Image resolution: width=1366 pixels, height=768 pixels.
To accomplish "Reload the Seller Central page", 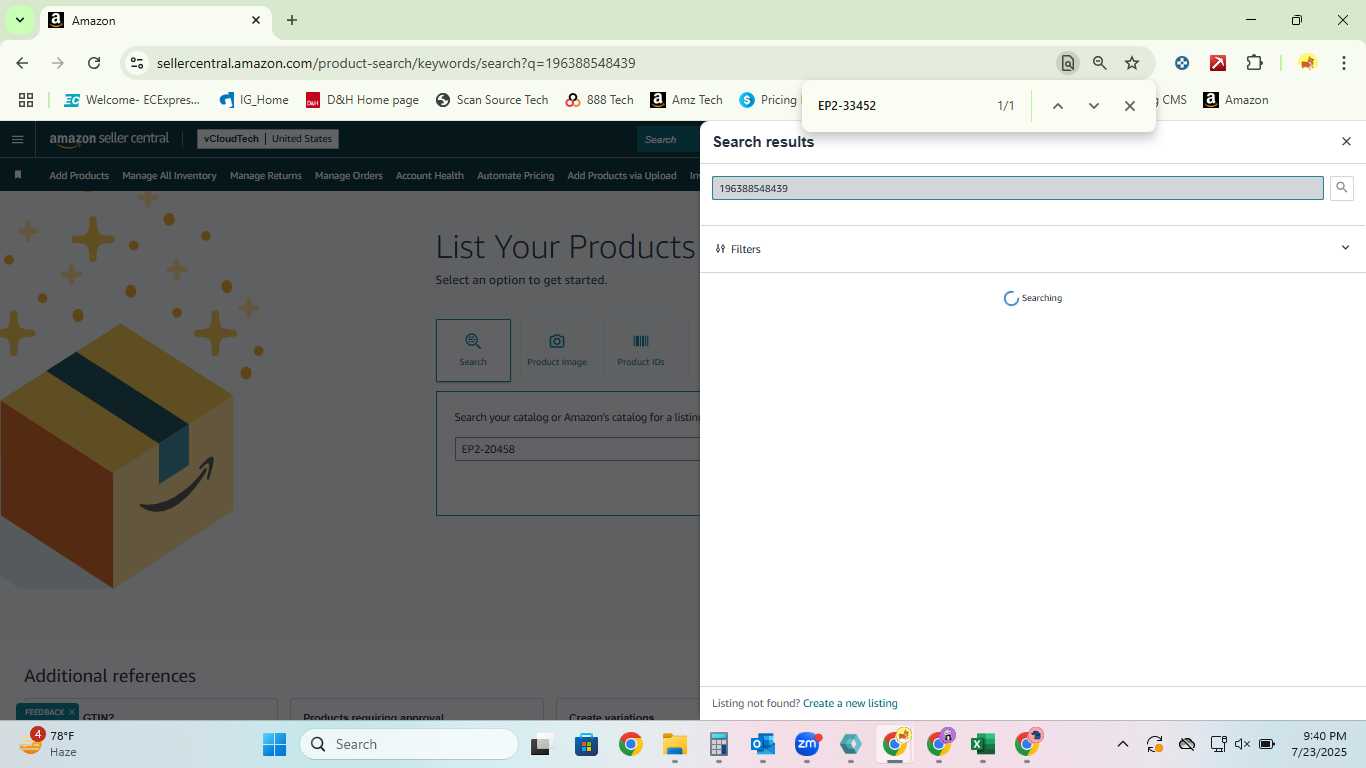I will [94, 63].
